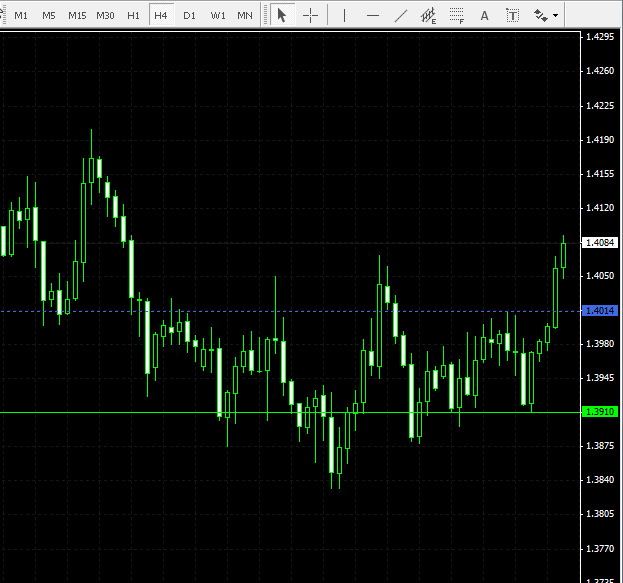Switch to M30 timeframe
The height and width of the screenshot is (583, 623).
[x=105, y=15]
